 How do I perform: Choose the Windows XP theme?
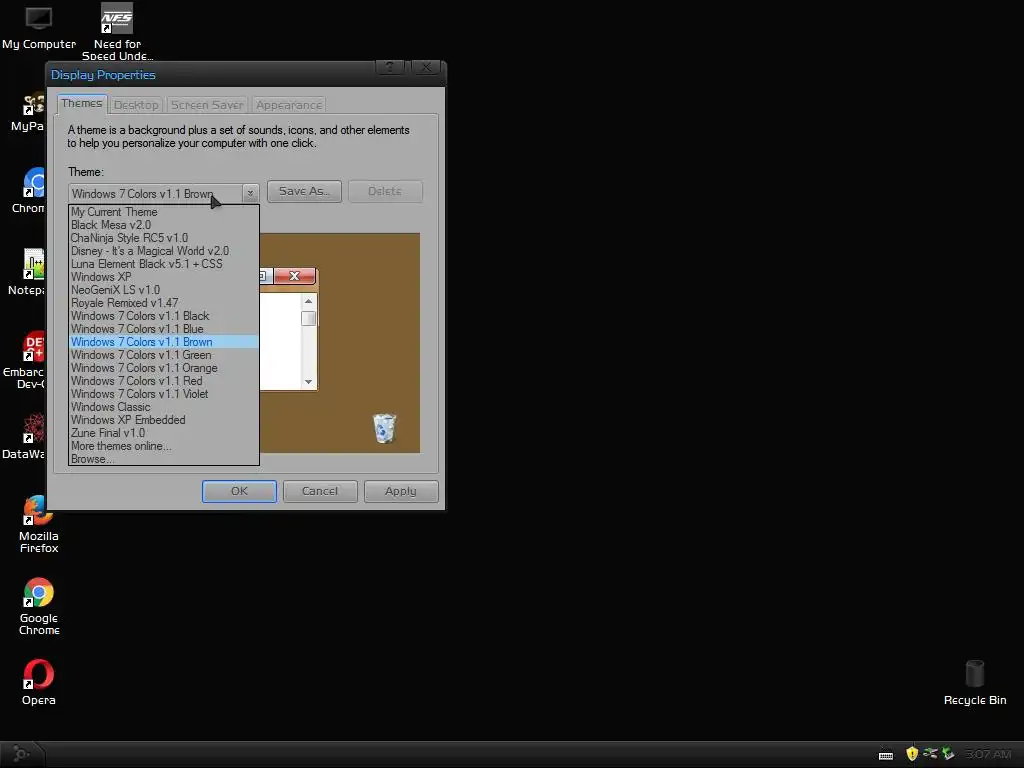tap(164, 277)
